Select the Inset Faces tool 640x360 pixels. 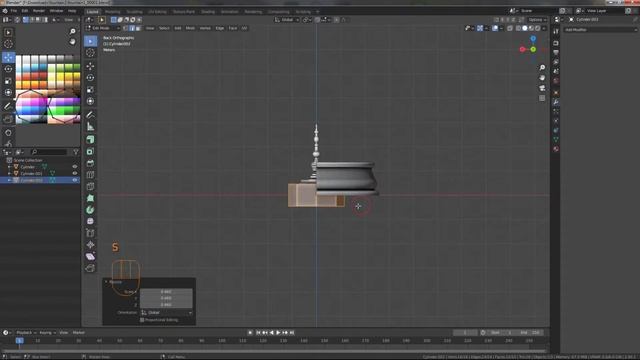91,151
